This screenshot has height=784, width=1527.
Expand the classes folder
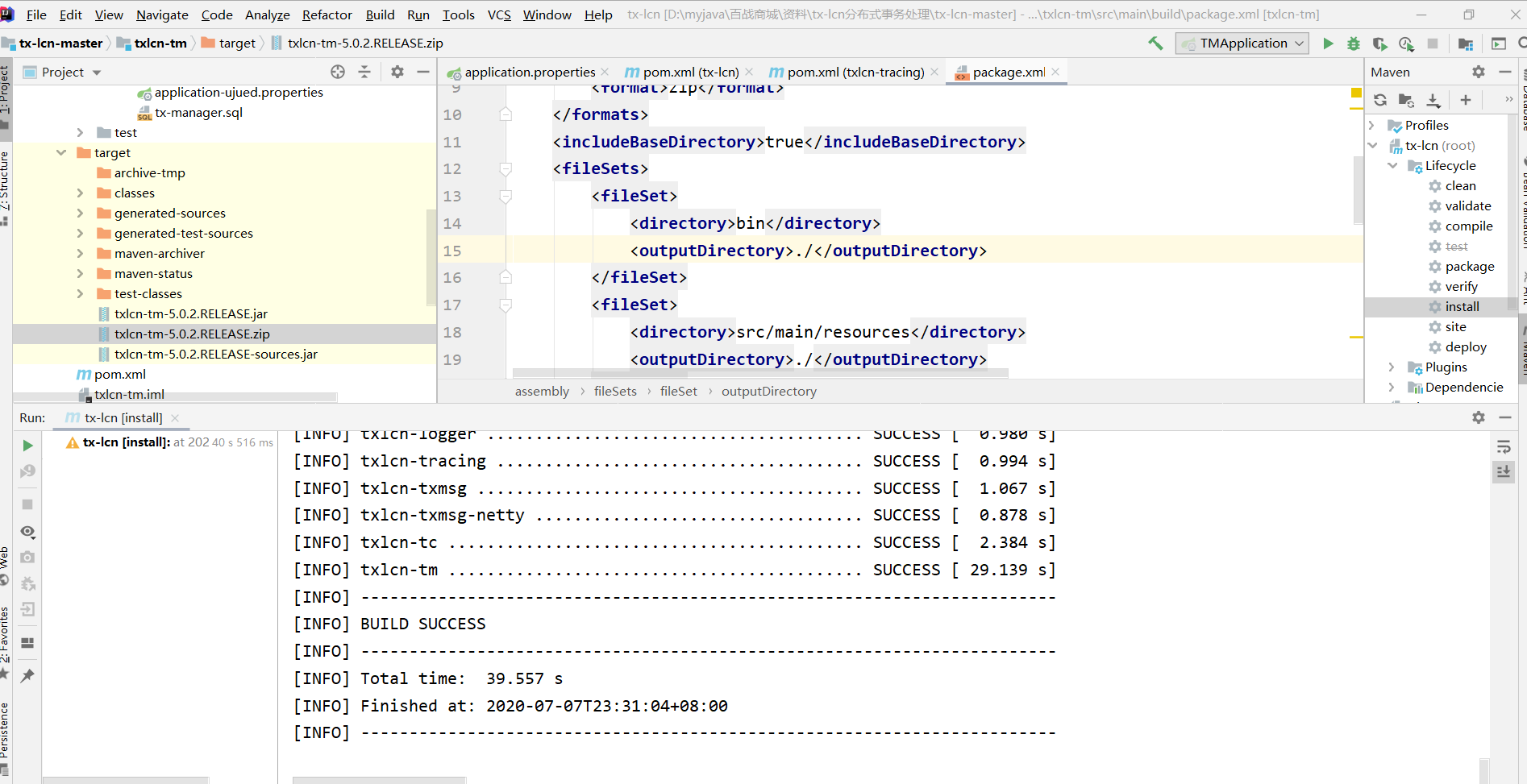(80, 193)
